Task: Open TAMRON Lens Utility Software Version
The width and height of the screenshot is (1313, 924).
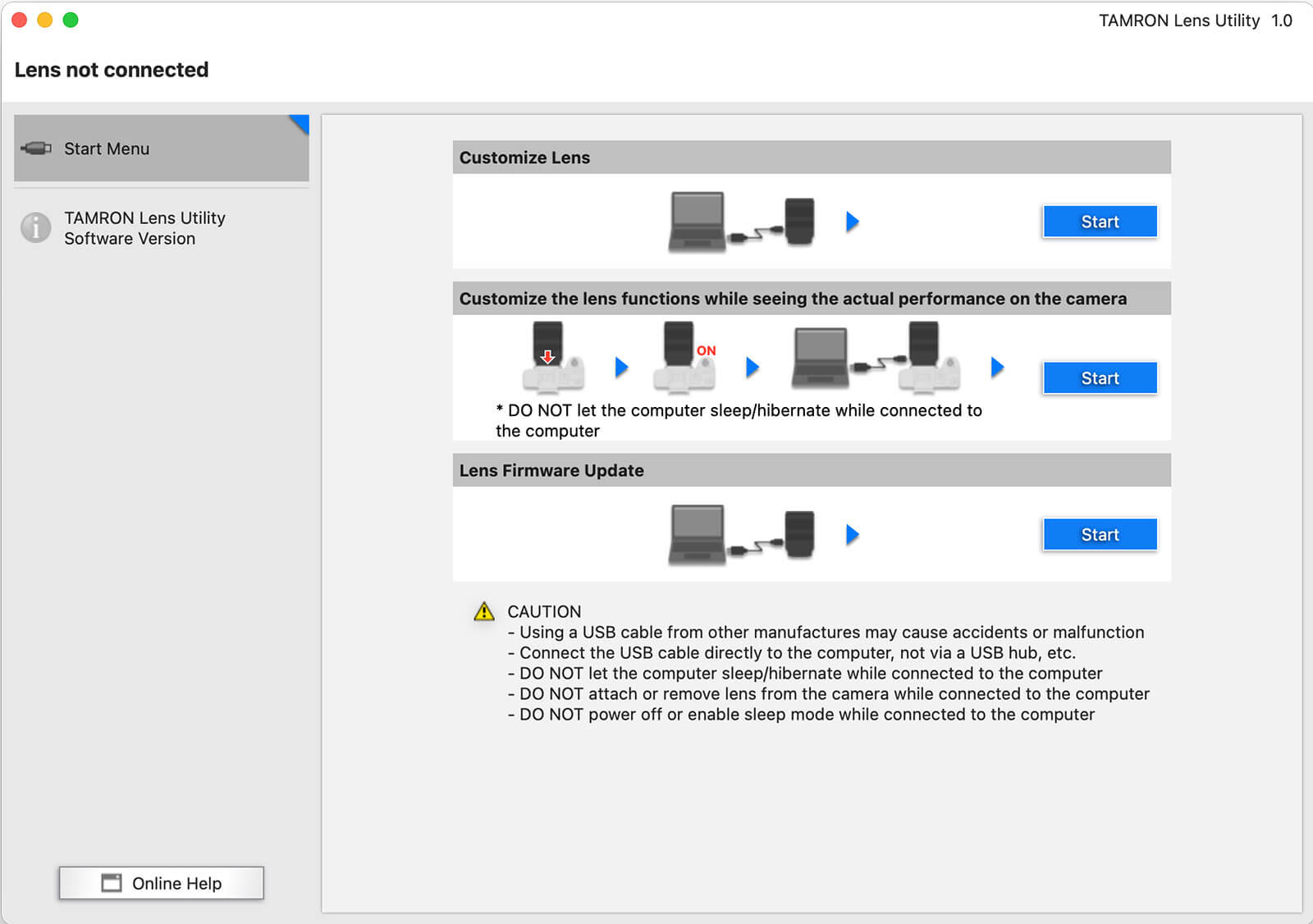Action: [x=144, y=228]
